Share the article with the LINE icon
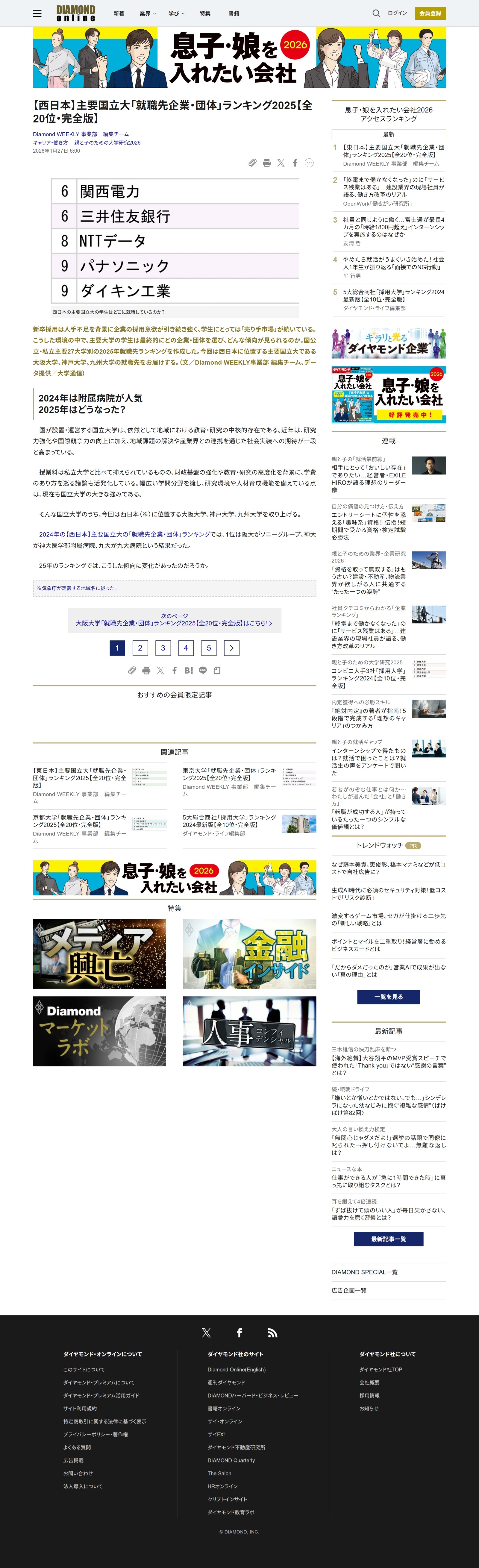This screenshot has height=1568, width=479. pos(203,670)
